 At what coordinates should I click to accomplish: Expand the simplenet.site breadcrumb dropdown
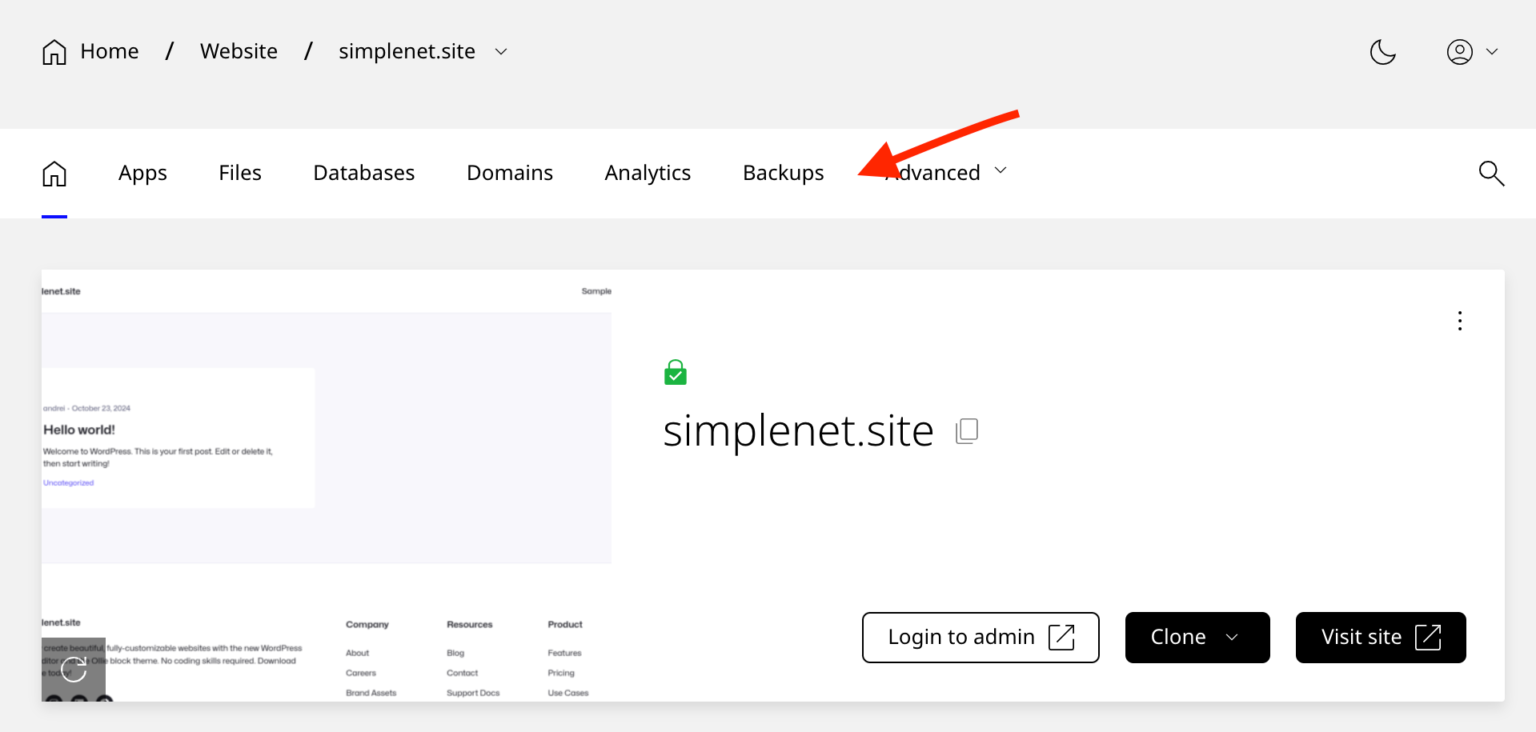(500, 51)
